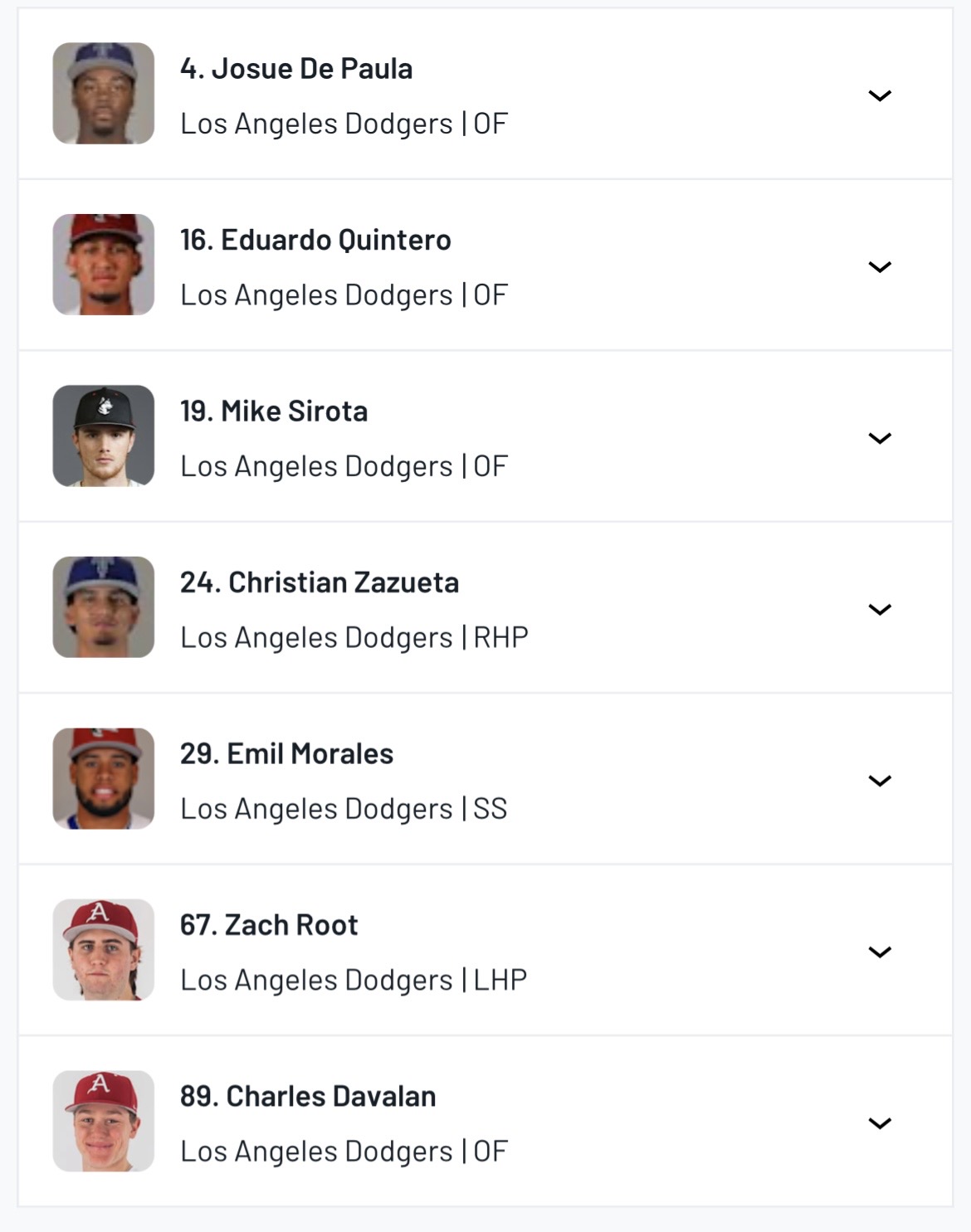Open the 4. Josue De Paula name
Image resolution: width=971 pixels, height=1232 pixels.
click(x=296, y=69)
